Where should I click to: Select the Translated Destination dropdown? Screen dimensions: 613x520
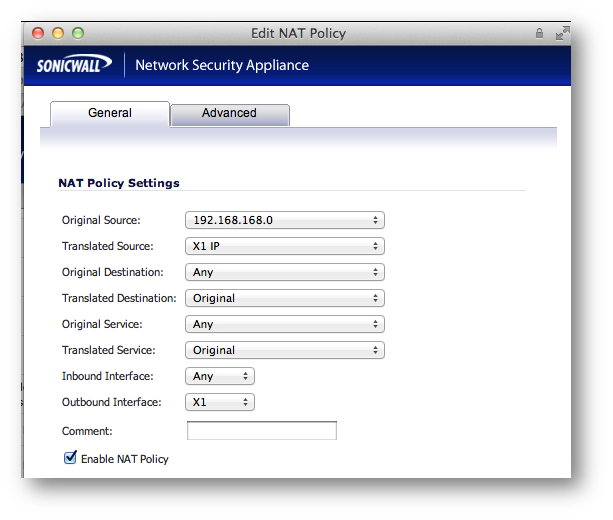click(x=284, y=298)
